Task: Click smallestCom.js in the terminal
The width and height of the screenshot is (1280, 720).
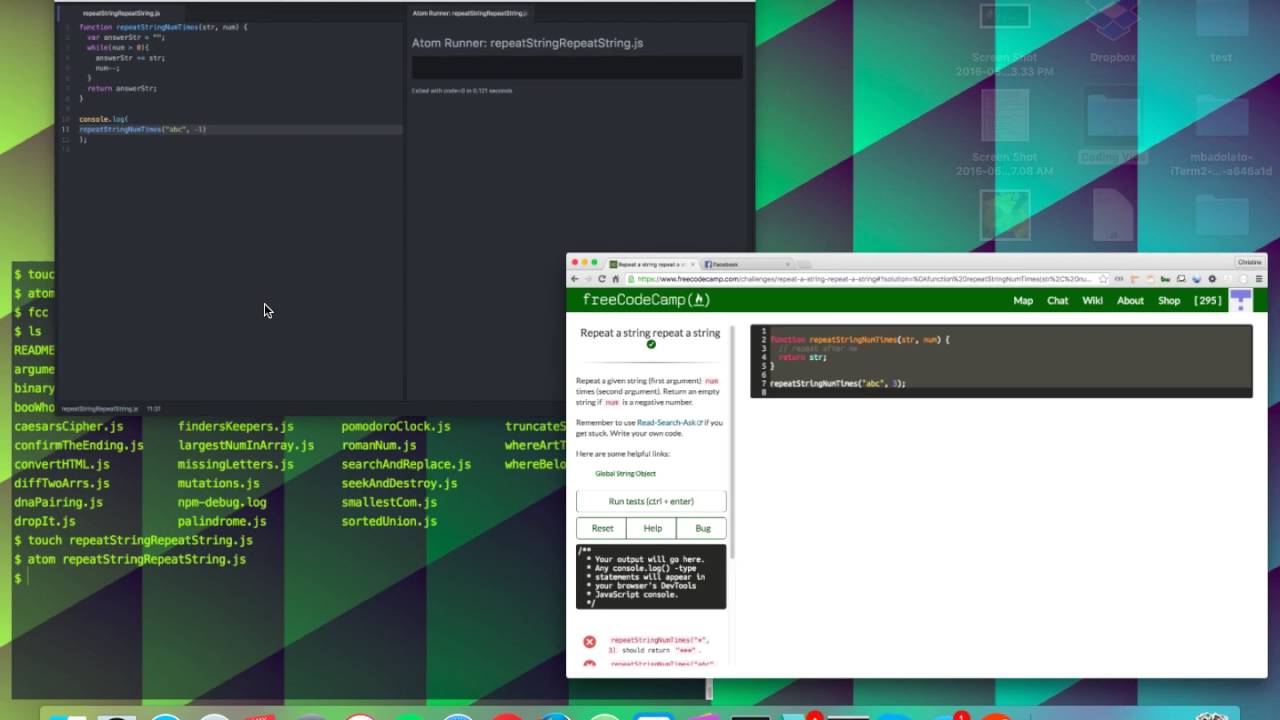Action: [389, 502]
